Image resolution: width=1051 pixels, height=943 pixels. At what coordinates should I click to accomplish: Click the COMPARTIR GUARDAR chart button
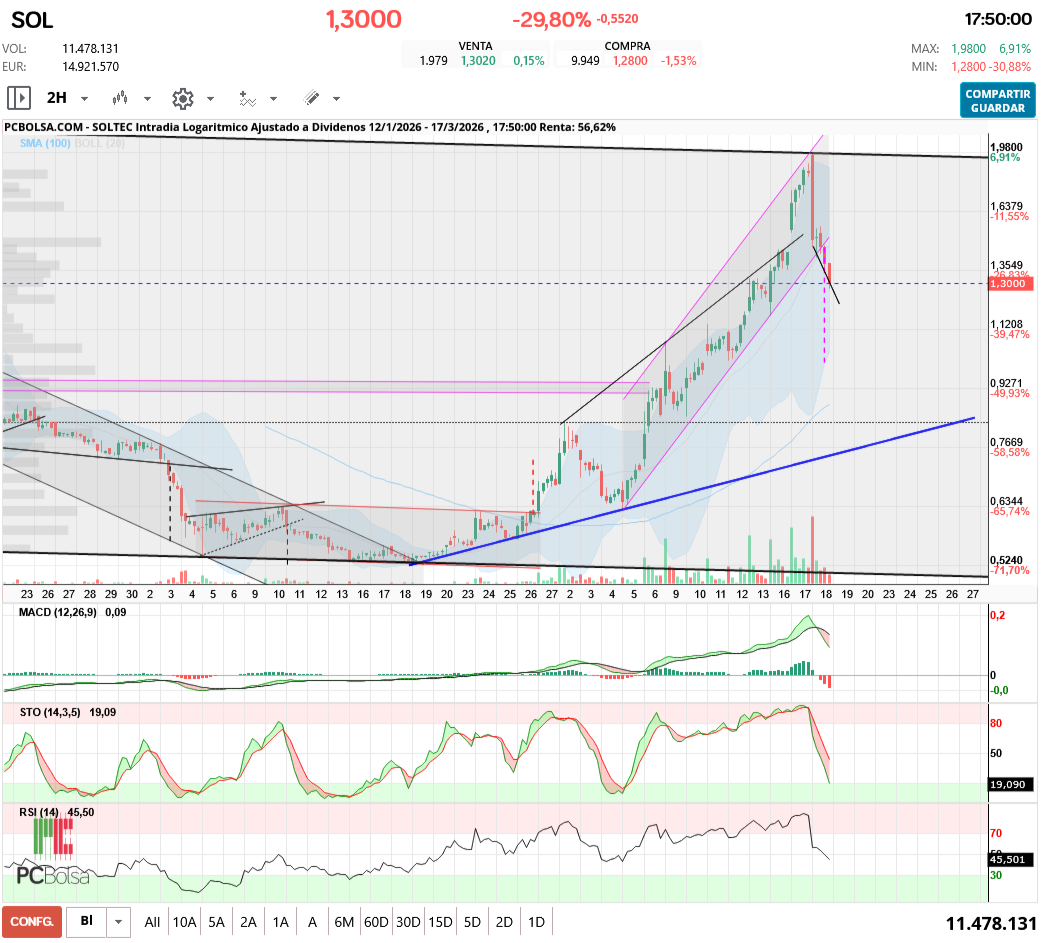point(998,98)
